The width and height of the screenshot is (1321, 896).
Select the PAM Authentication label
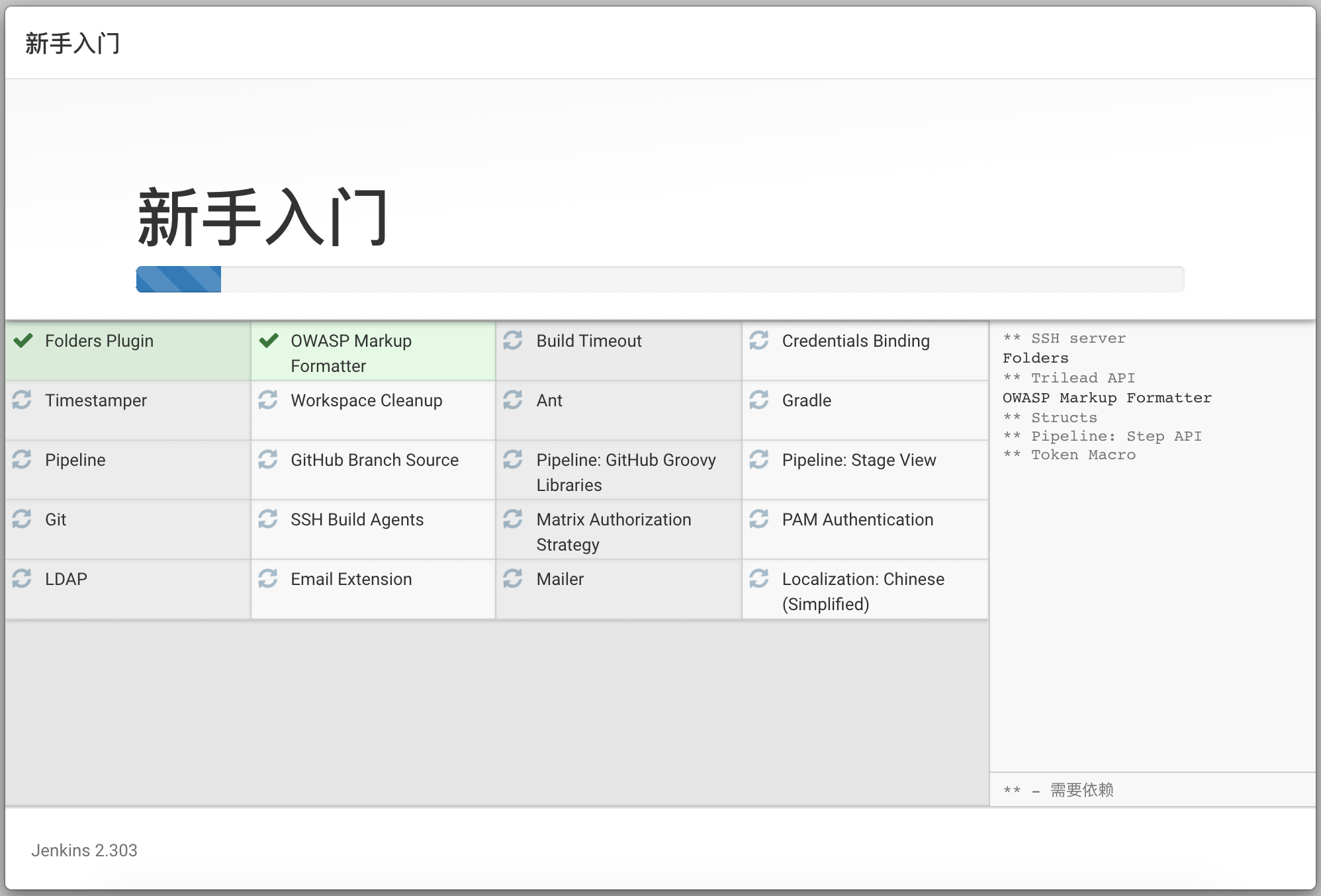pos(858,519)
